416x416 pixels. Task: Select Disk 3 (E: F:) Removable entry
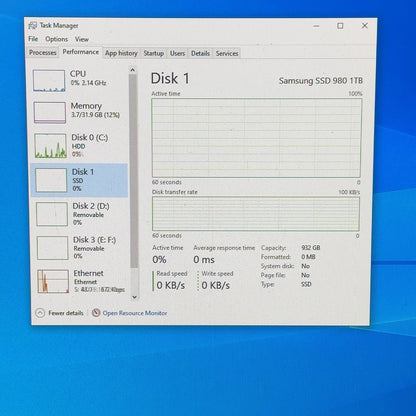[x=81, y=248]
